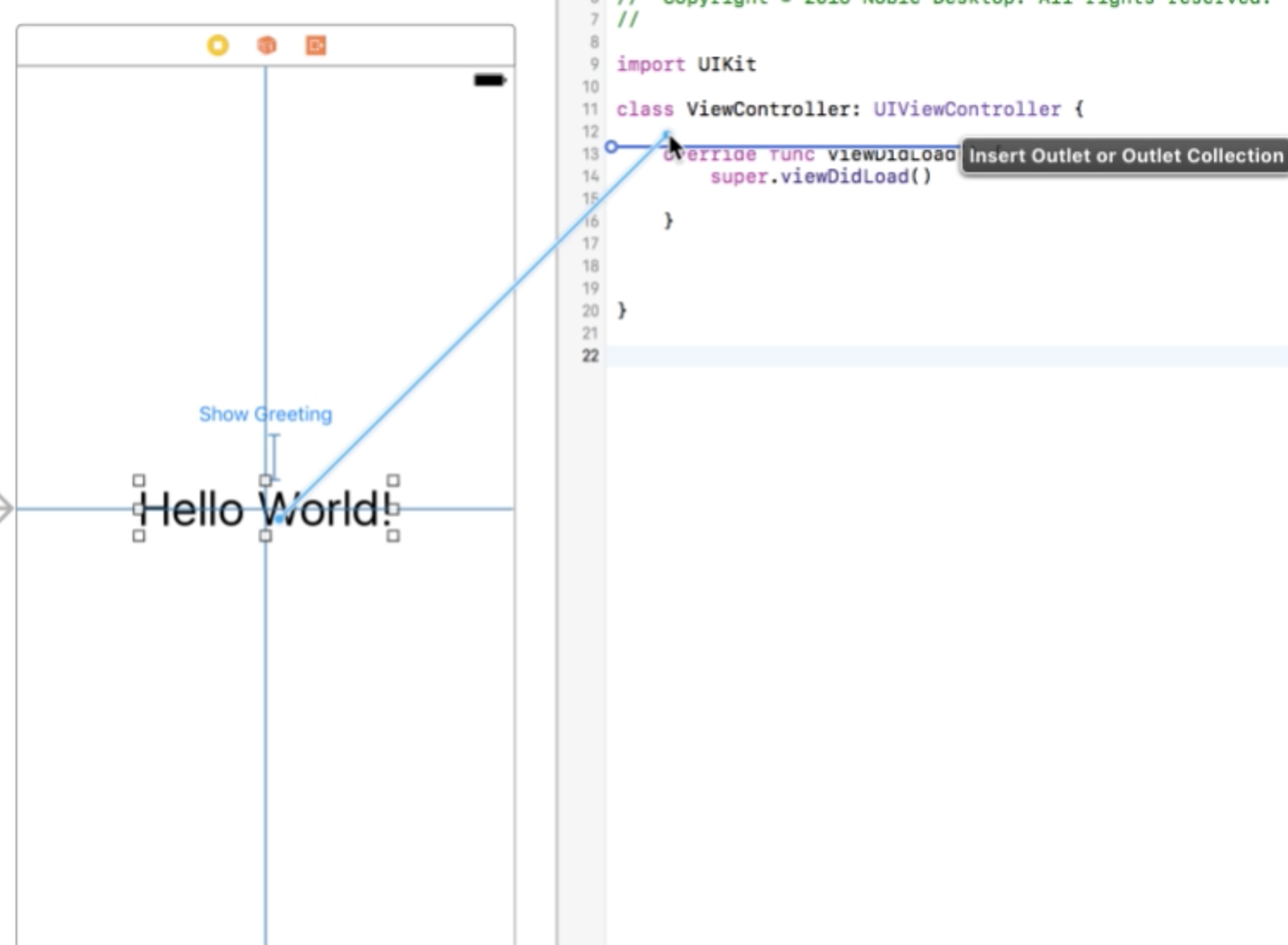Click UIViewController in the class declaration
Viewport: 1288px width, 945px height.
coord(967,109)
